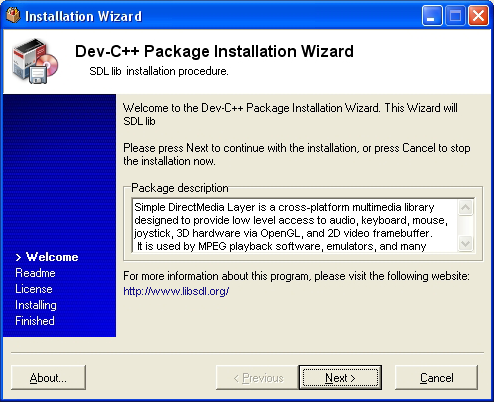The width and height of the screenshot is (494, 402).
Task: Click the disabled Previous button
Action: tap(258, 378)
